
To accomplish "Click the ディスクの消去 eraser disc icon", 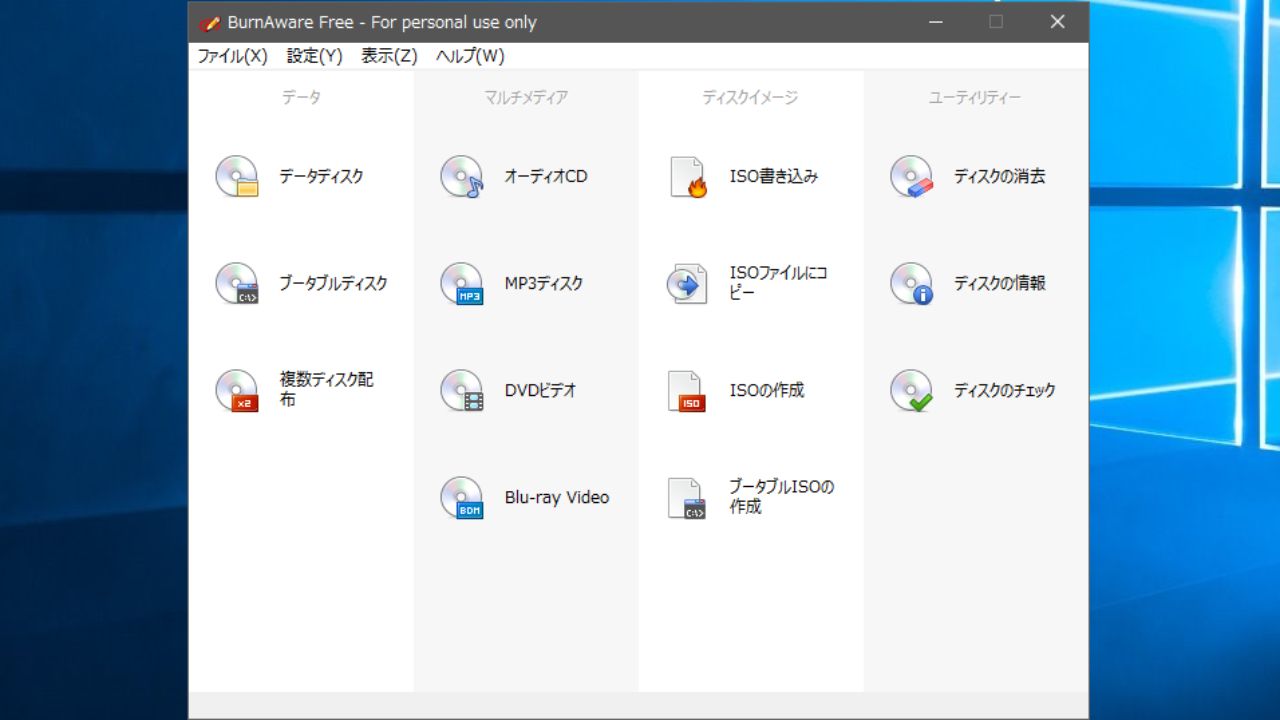I will click(912, 176).
